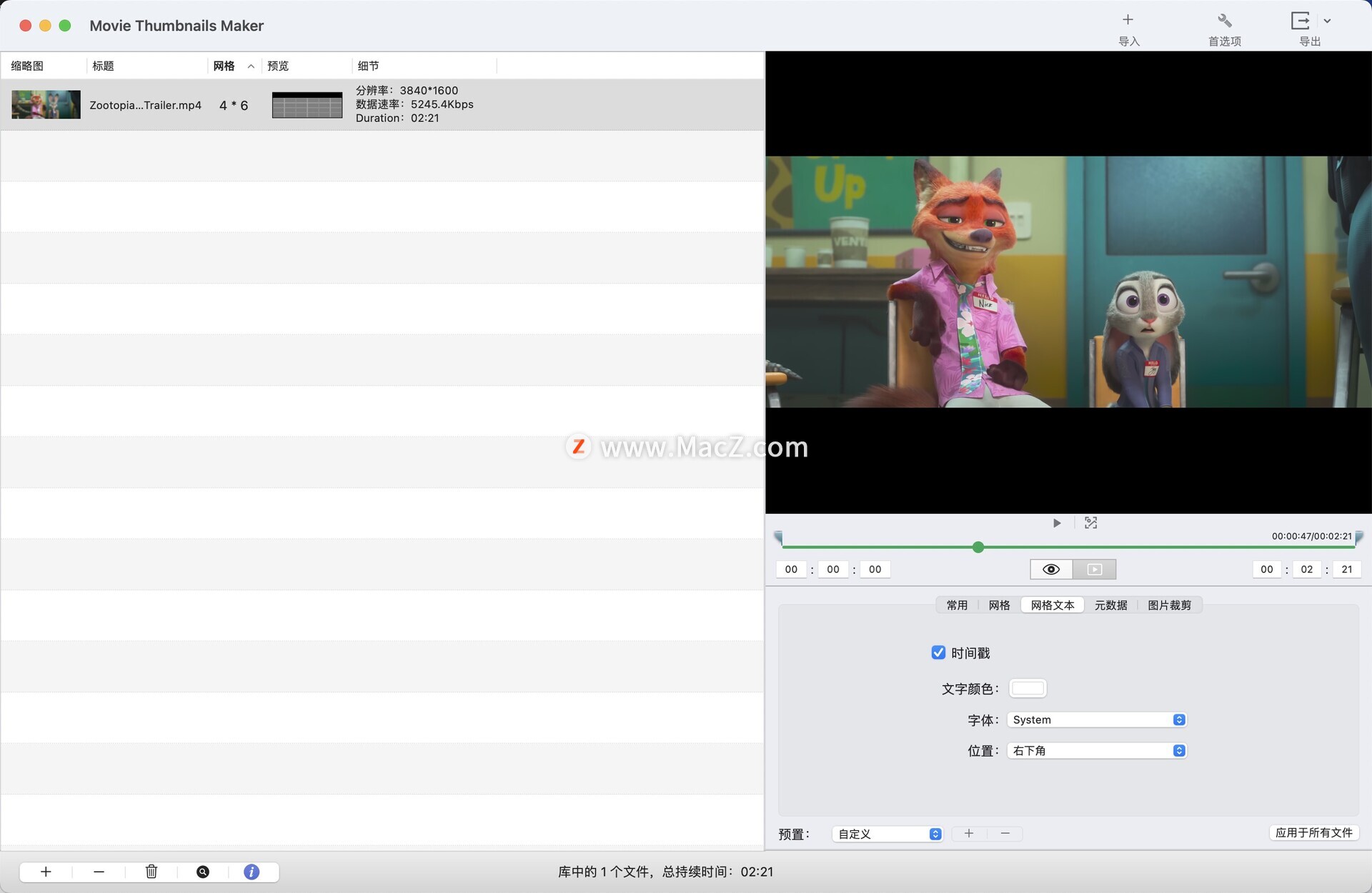1372x893 pixels.
Task: Select the 网格文本 tab
Action: tap(1053, 605)
